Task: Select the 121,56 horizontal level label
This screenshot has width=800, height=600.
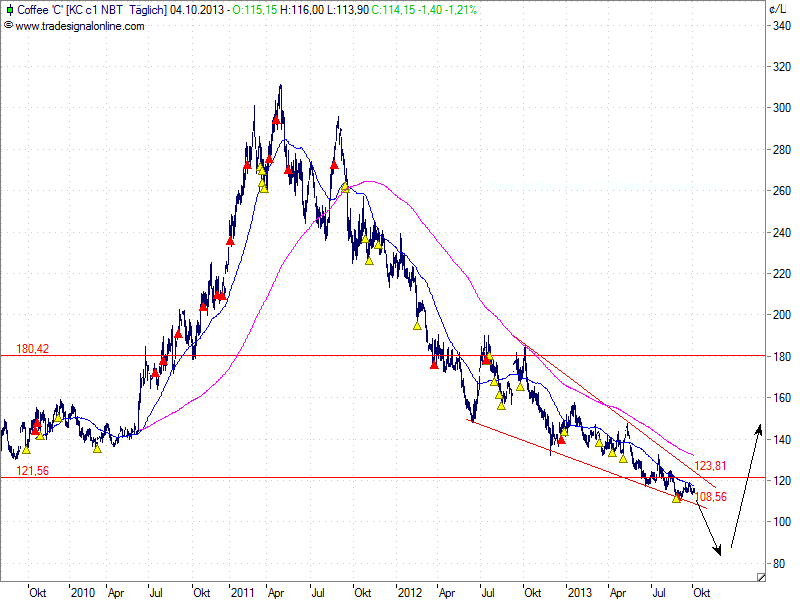Action: [31, 471]
